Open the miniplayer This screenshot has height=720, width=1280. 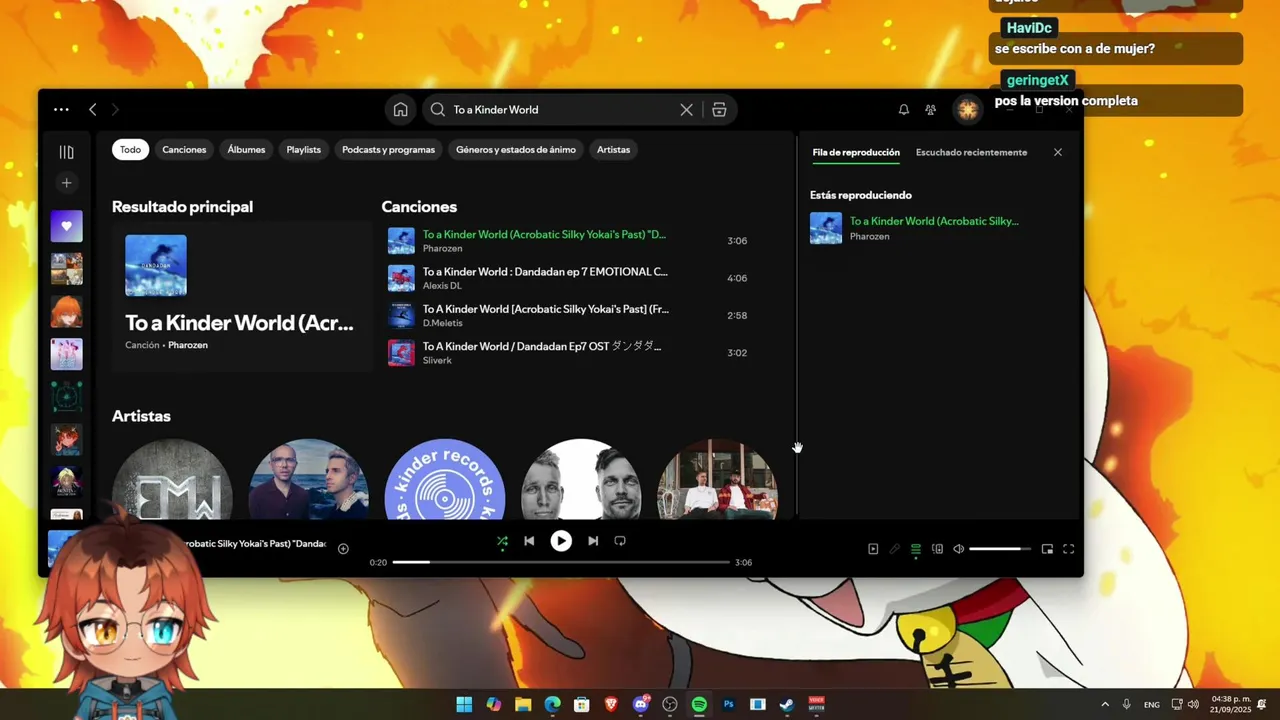coord(1047,549)
